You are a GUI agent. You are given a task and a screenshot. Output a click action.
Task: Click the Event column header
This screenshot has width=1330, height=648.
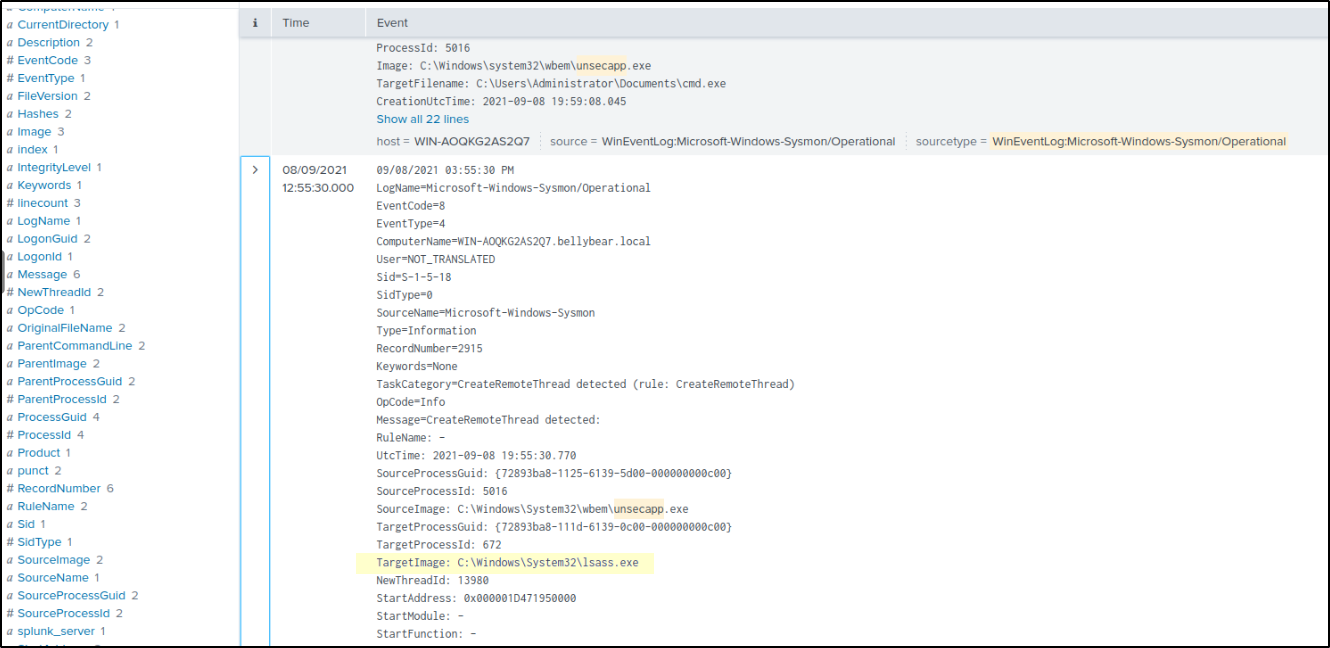392,23
